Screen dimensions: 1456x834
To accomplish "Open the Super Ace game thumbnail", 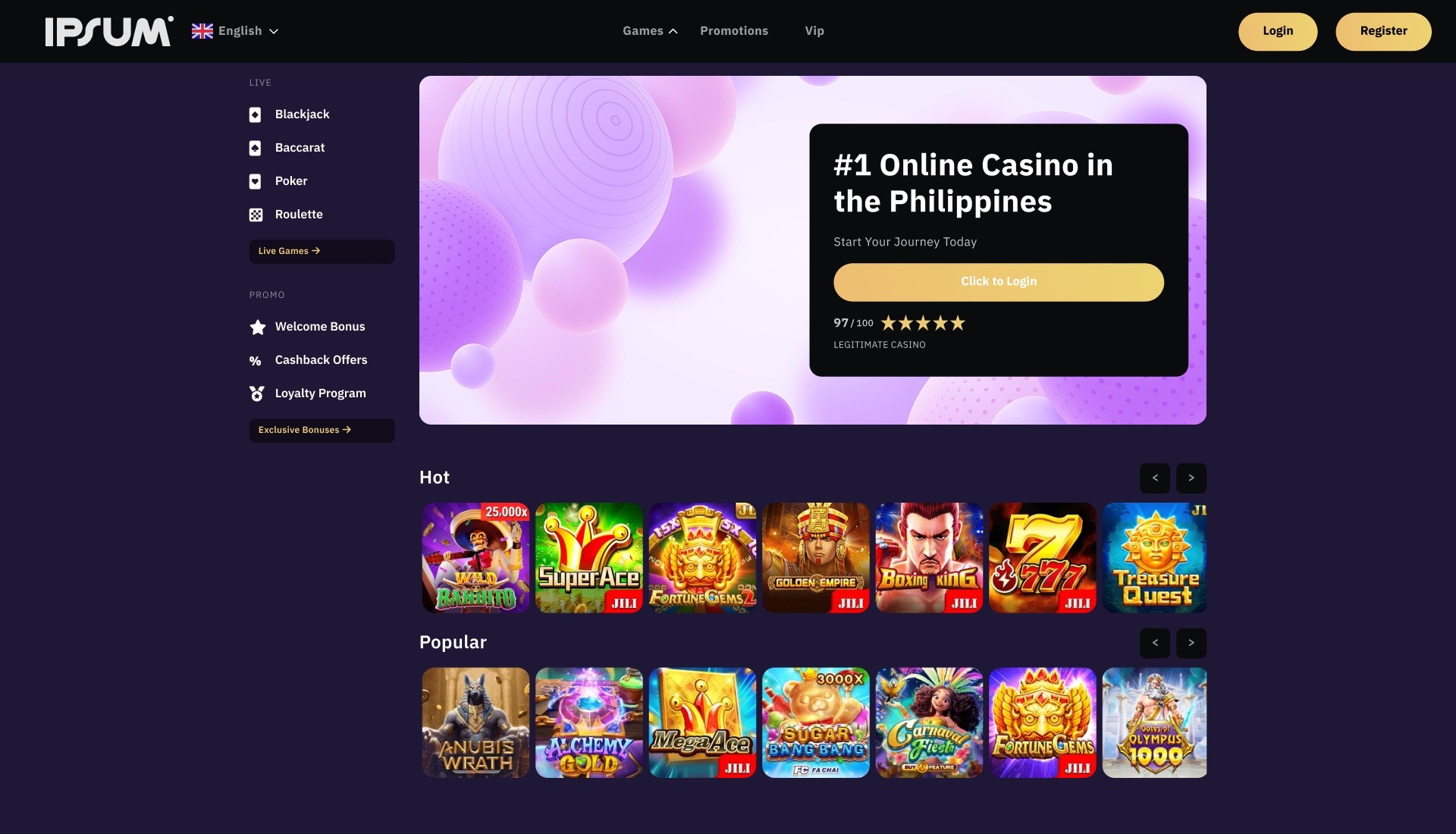I will 589,557.
